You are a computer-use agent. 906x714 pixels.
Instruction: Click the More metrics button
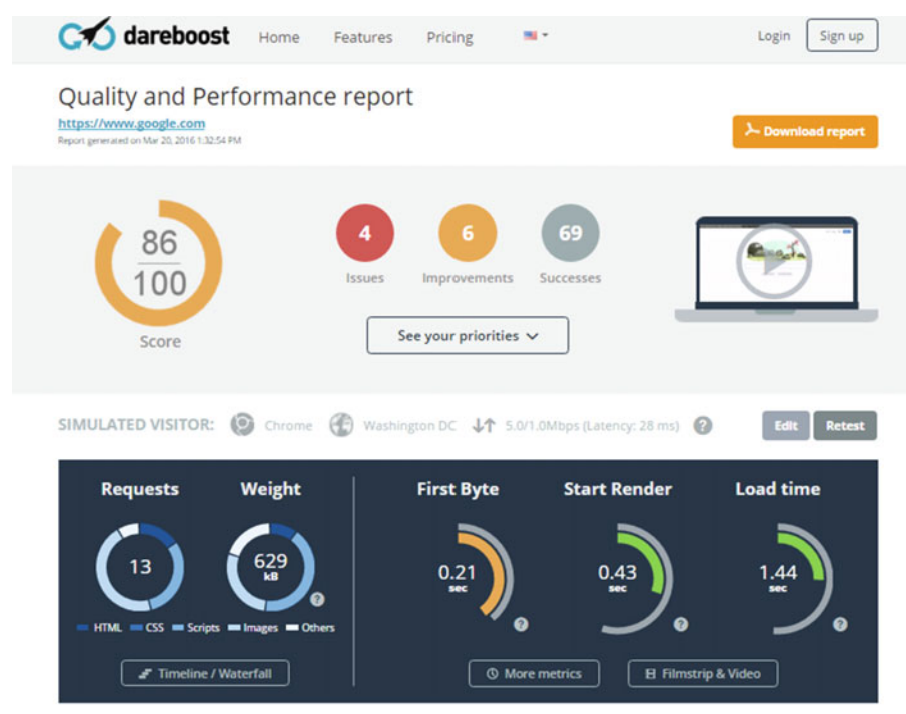(x=534, y=674)
